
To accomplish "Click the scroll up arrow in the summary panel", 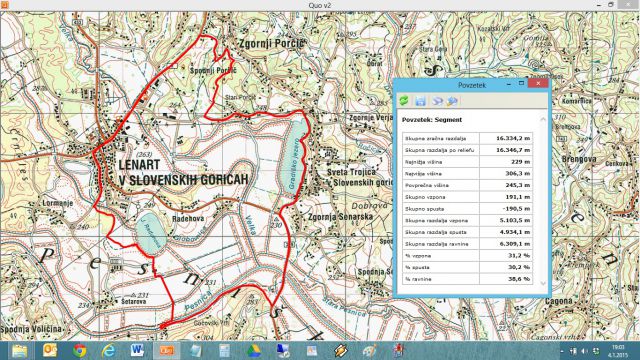I will (543, 120).
